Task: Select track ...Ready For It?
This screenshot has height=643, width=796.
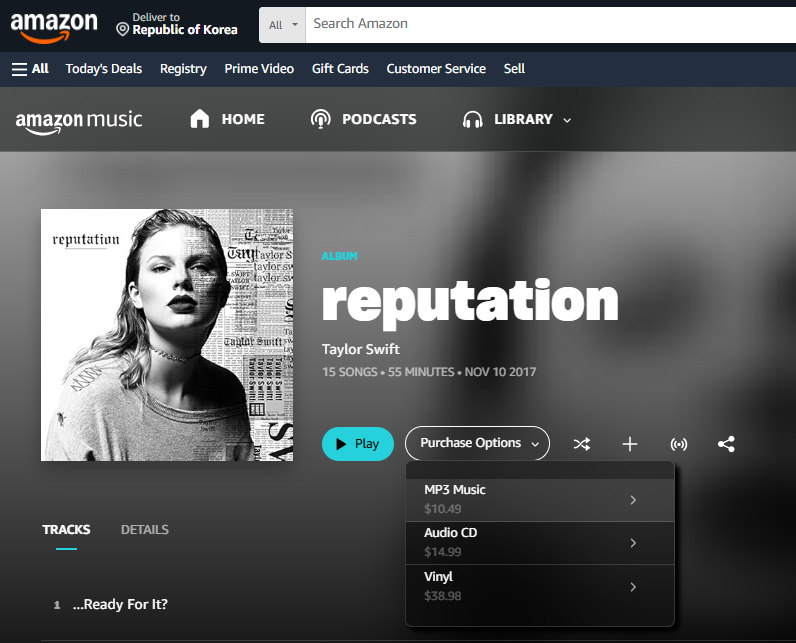Action: [x=120, y=604]
